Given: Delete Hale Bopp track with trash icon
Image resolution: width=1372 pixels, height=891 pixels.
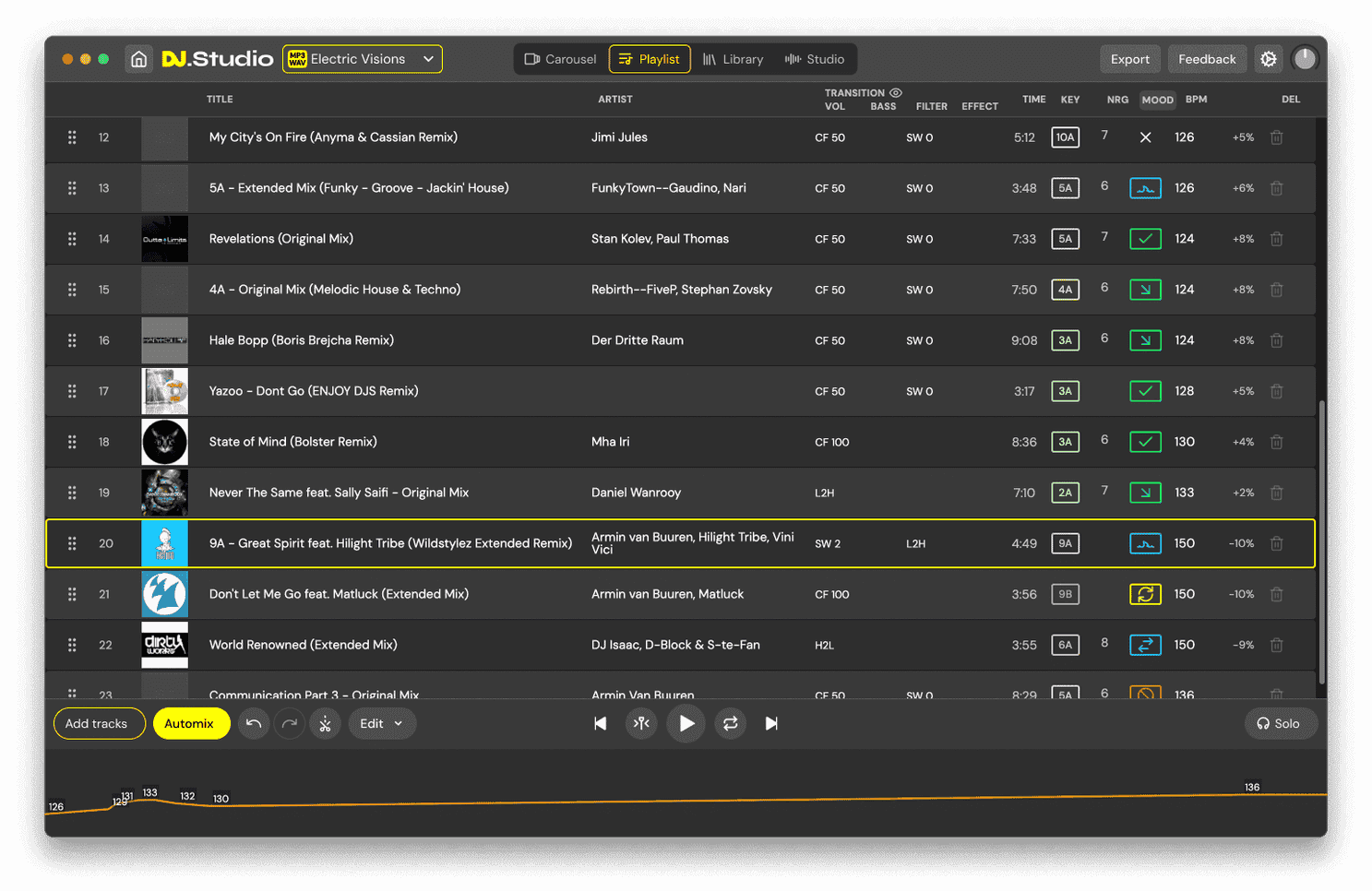Looking at the screenshot, I should (1276, 340).
